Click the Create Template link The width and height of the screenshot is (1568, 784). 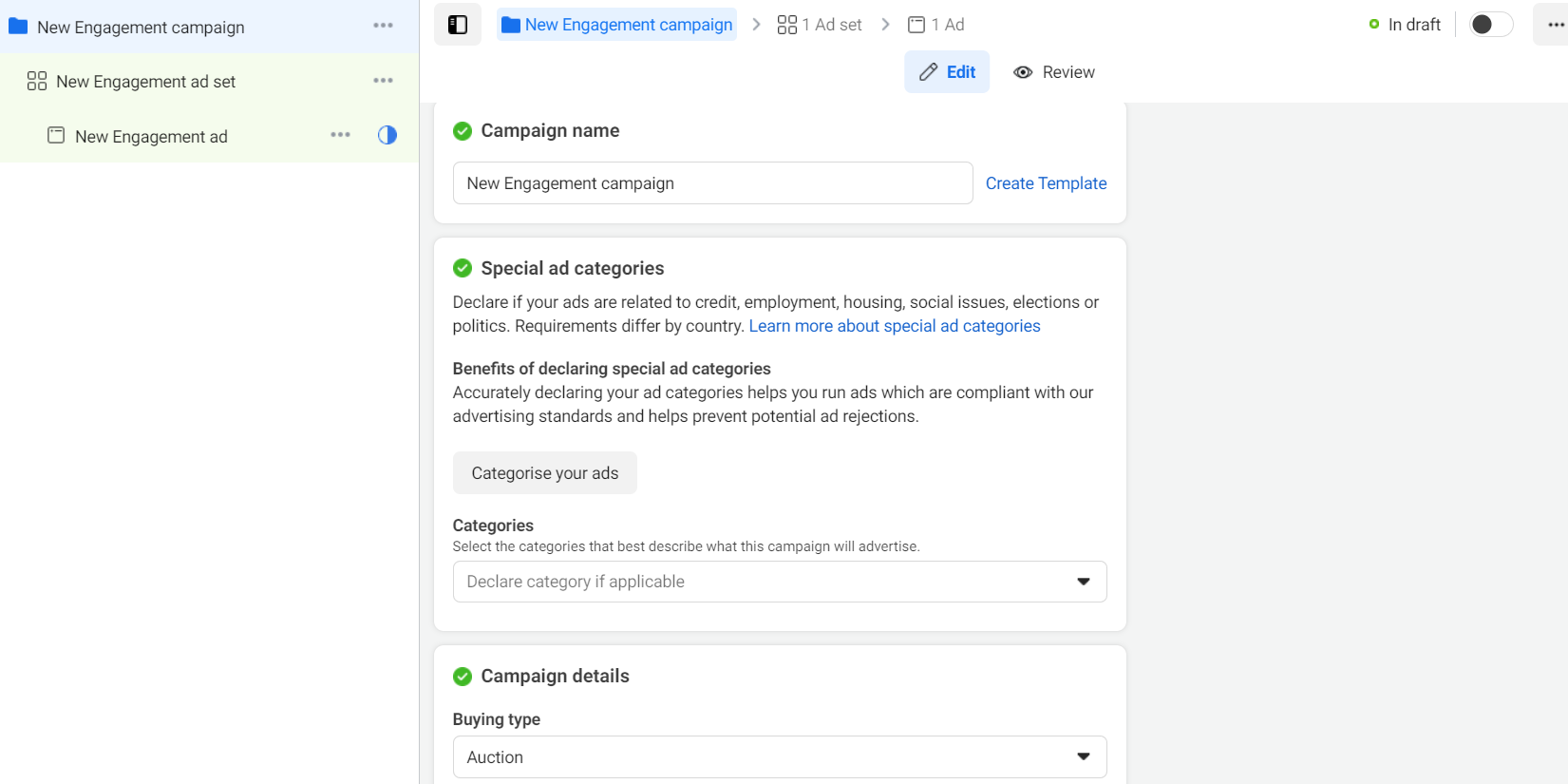point(1046,183)
